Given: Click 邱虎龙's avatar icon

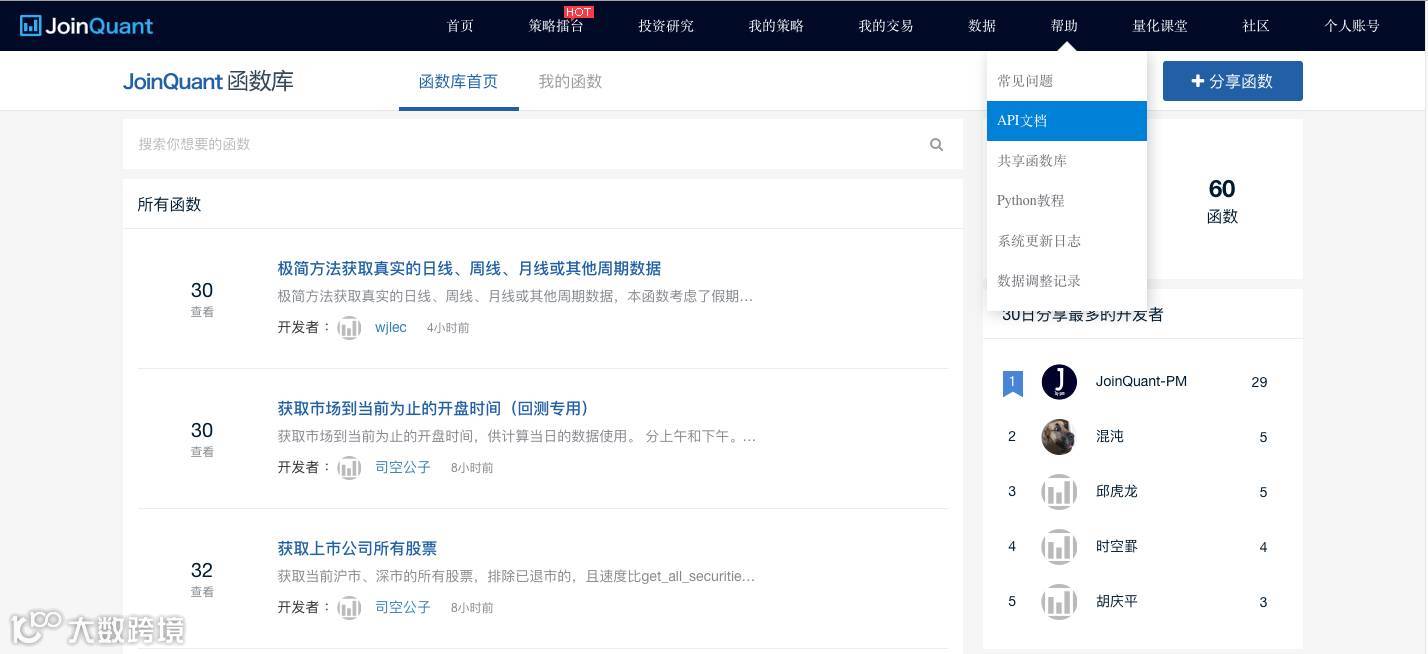Looking at the screenshot, I should pos(1059,492).
